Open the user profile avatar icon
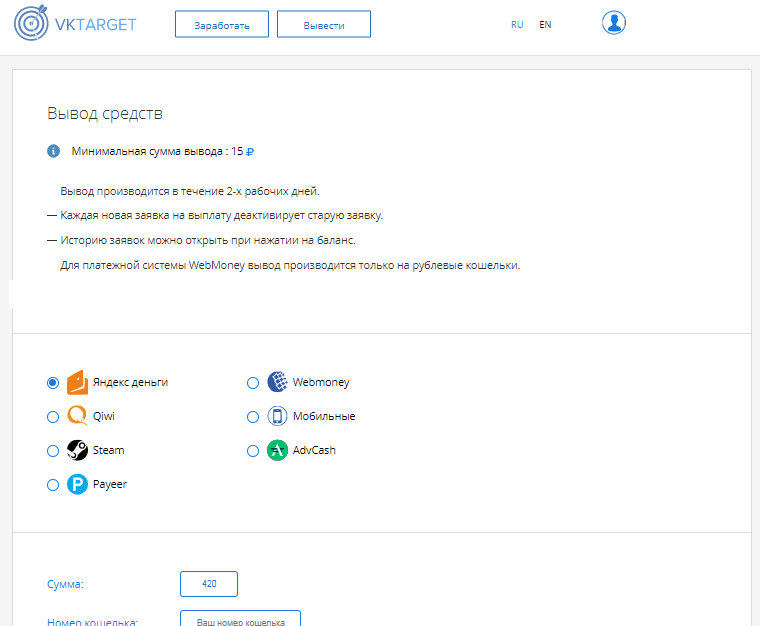This screenshot has height=626, width=760. [x=614, y=23]
